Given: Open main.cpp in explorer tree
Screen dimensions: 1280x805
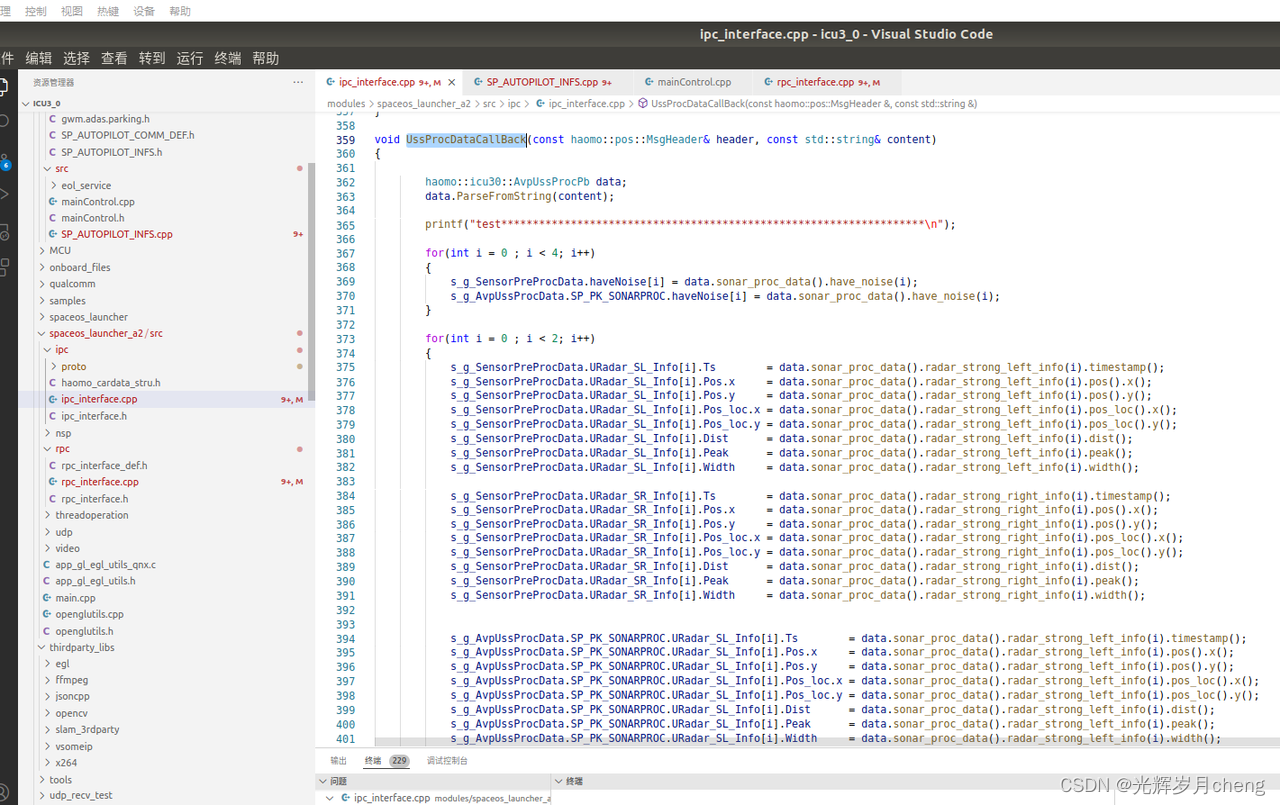Looking at the screenshot, I should click(x=165, y=598).
